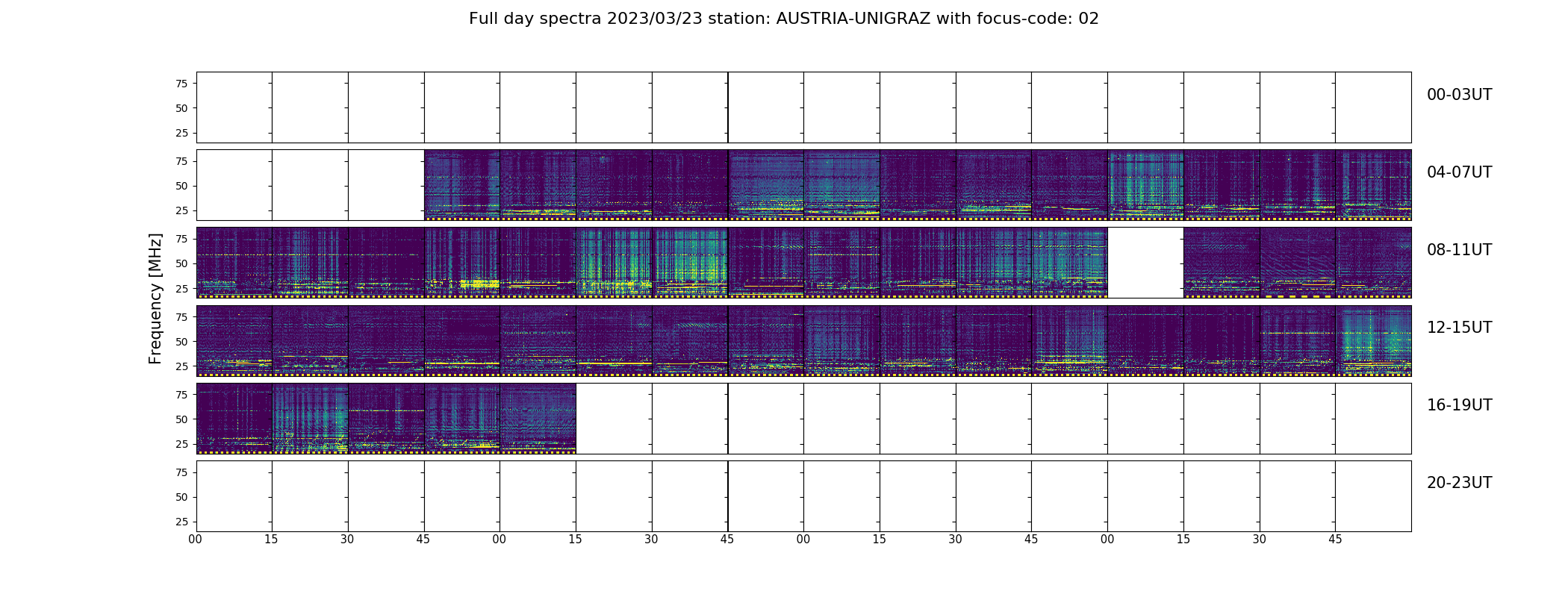Click the '25' tick in the 08-11UT row
1568x597 pixels.
[181, 288]
